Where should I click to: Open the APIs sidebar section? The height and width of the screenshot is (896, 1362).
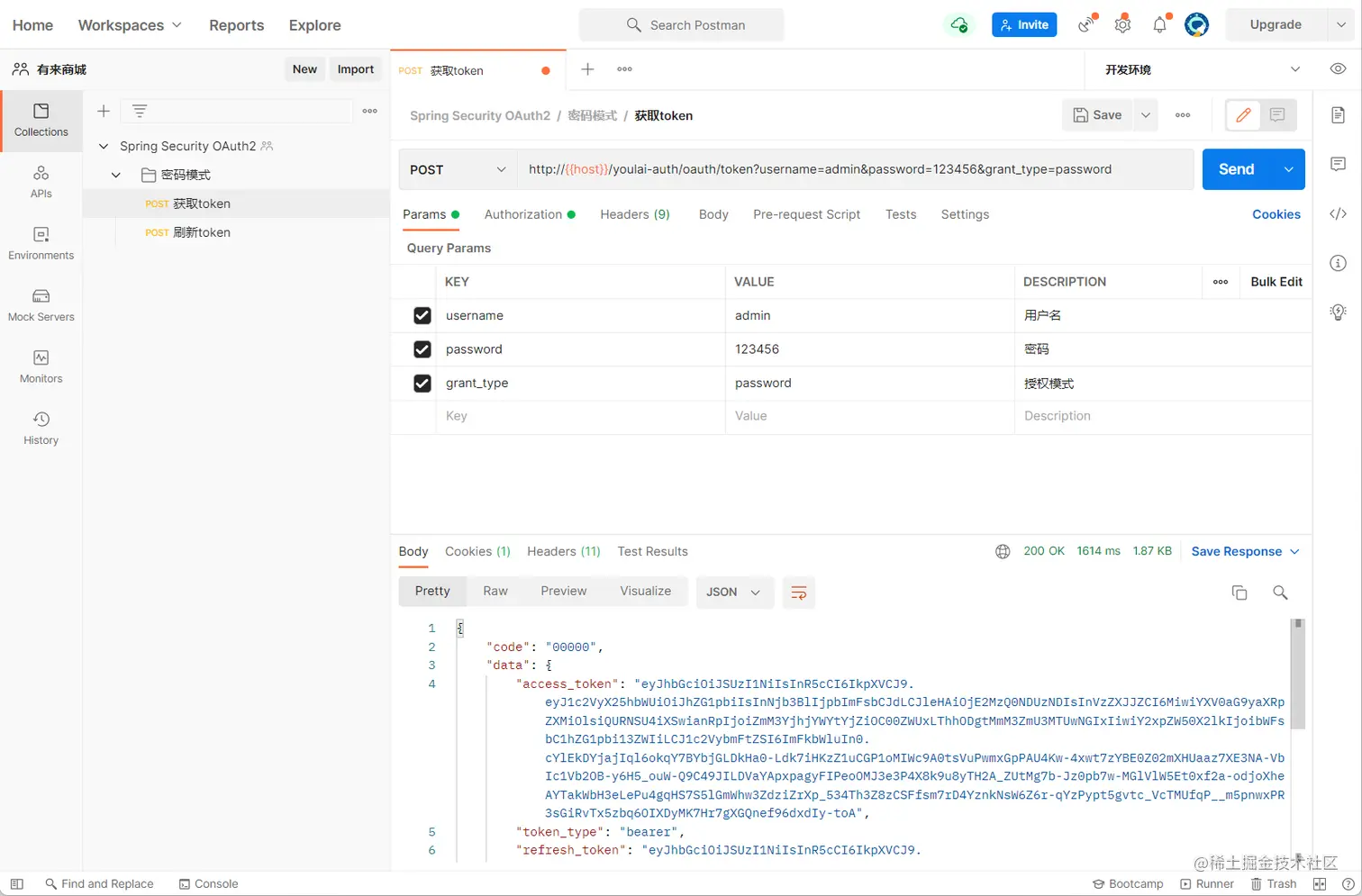point(41,182)
